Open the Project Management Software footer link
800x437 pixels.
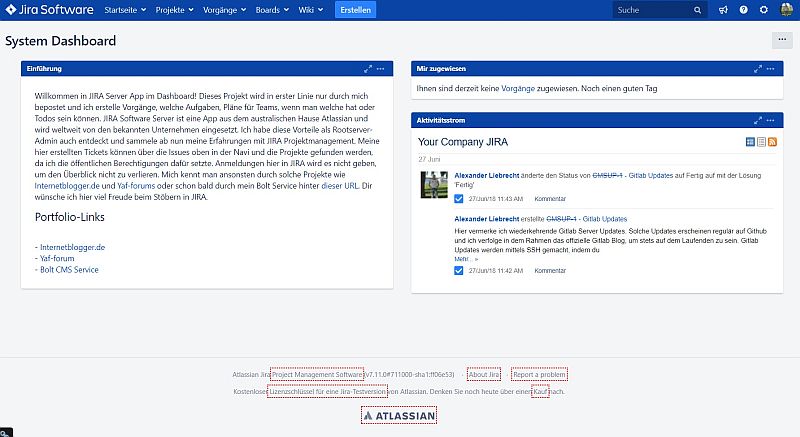click(x=317, y=374)
